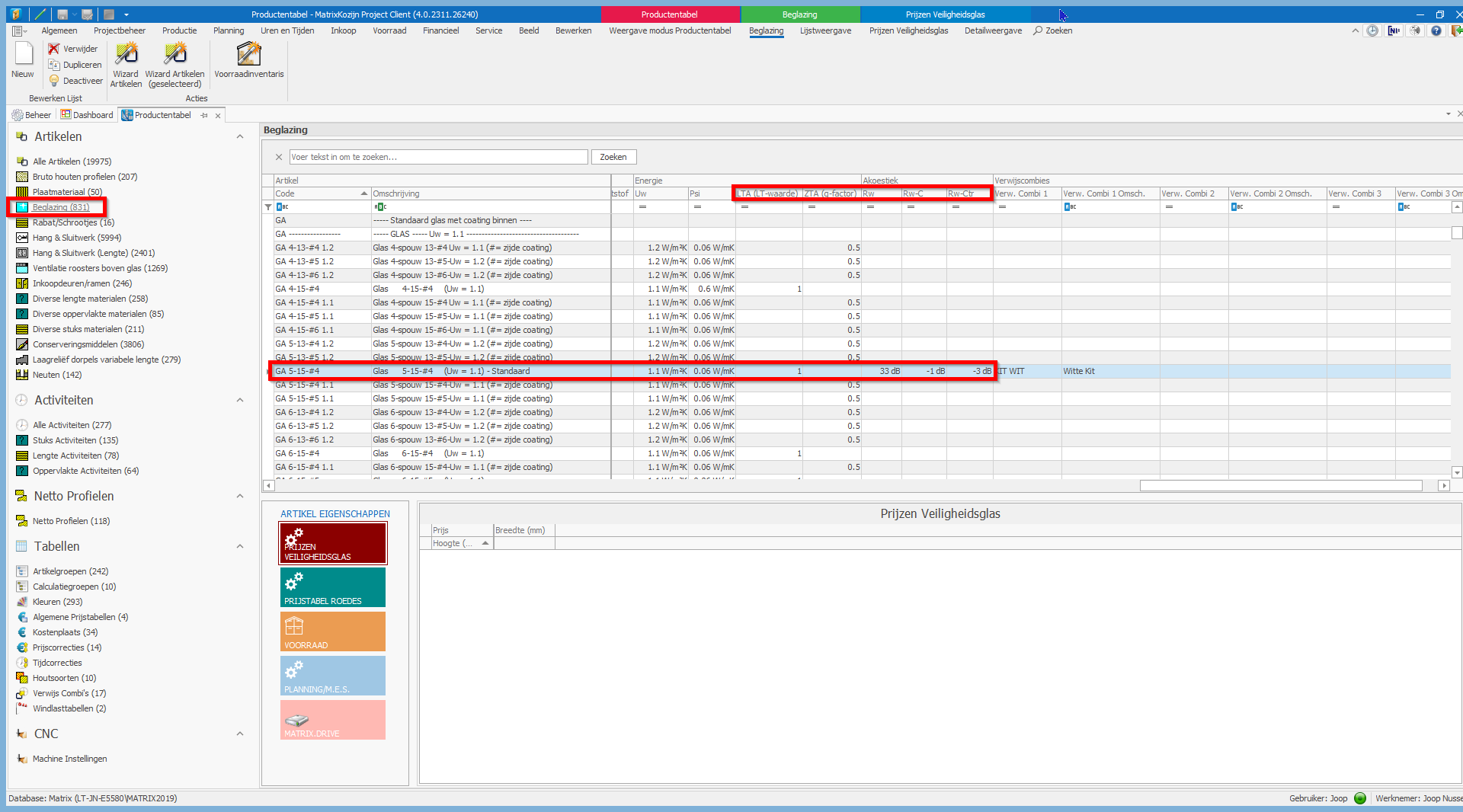
Task: Click the Deactiveer lightbulb icon
Action: [53, 81]
